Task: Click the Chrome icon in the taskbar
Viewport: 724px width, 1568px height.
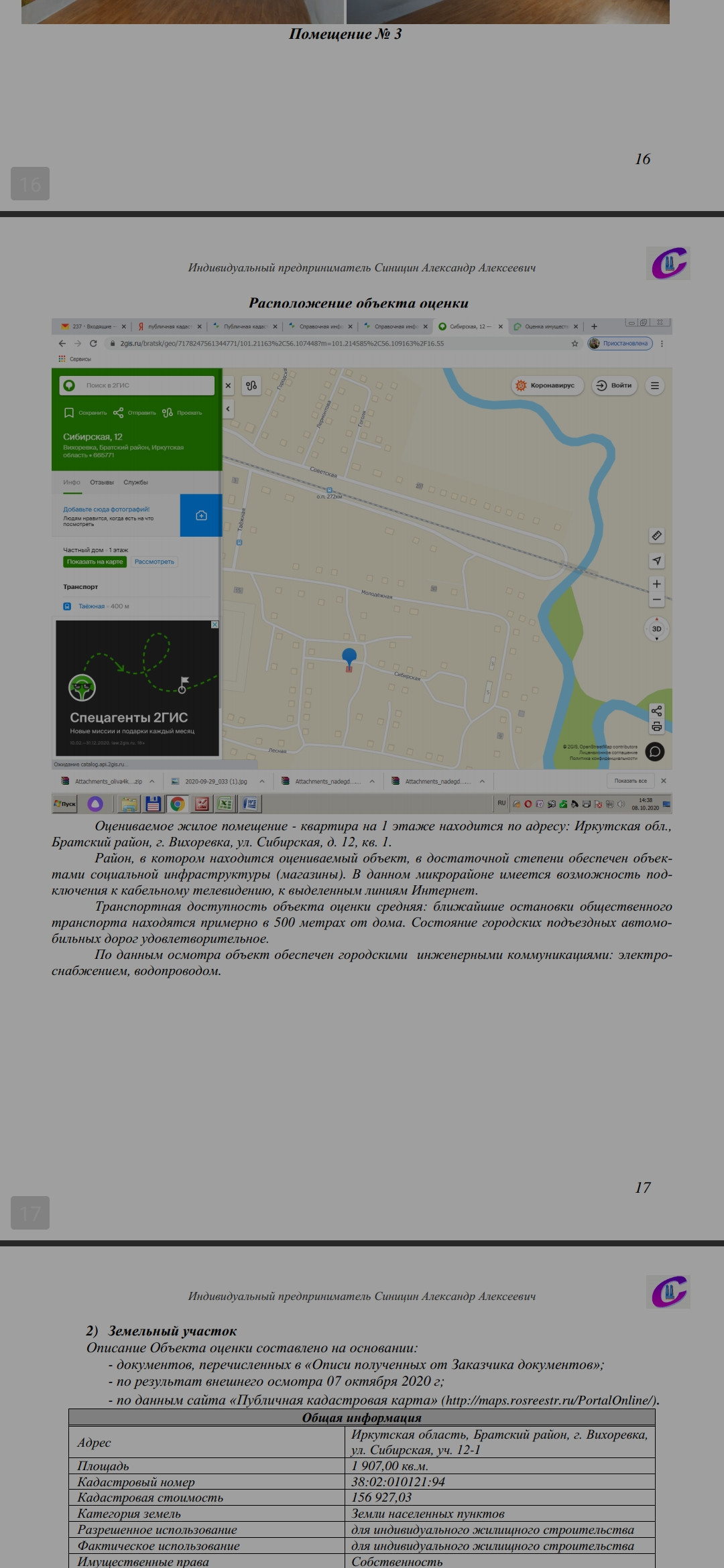Action: (x=178, y=803)
